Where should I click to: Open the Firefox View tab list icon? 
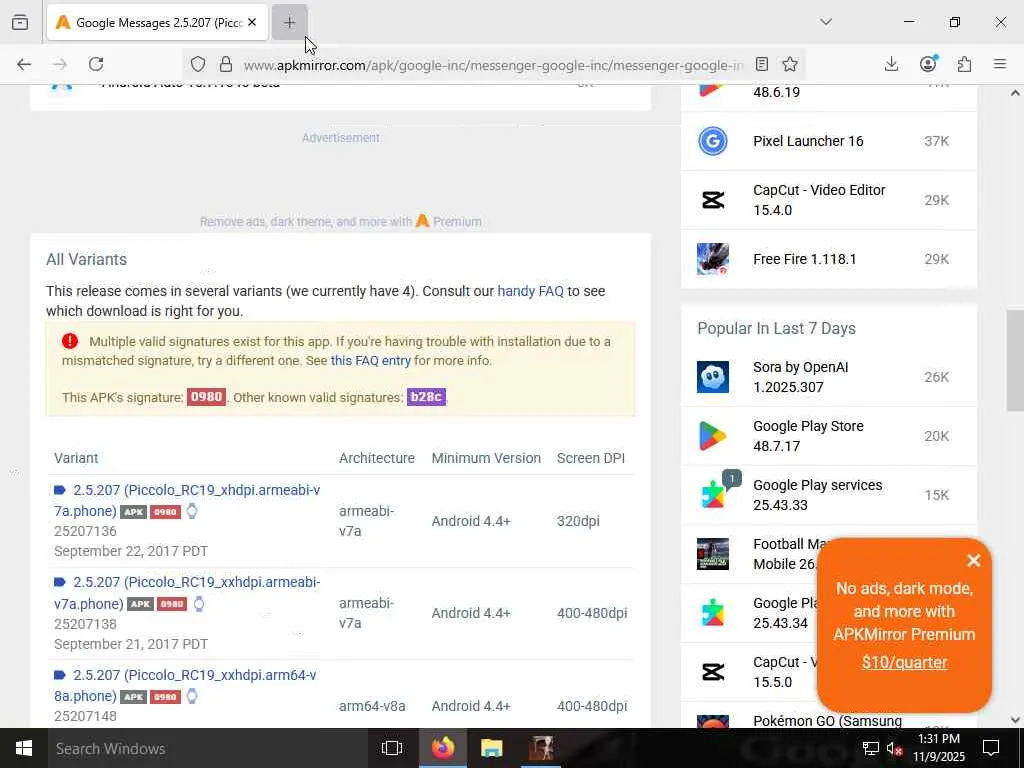pos(20,22)
